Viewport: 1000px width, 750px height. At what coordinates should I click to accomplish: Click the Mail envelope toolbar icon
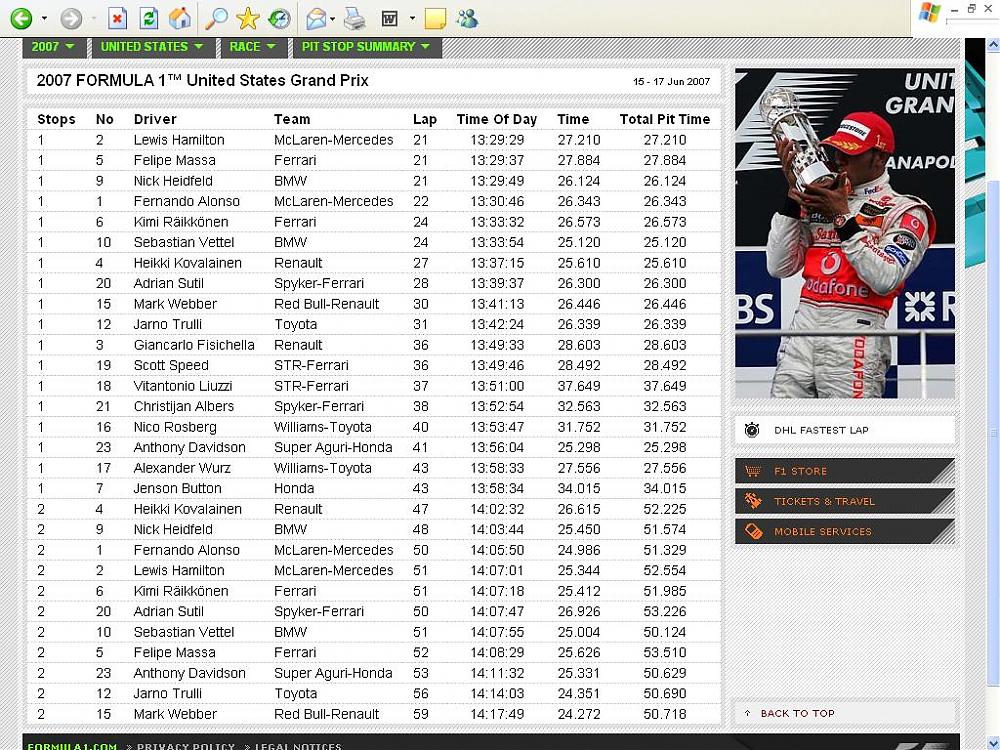pyautogui.click(x=317, y=18)
